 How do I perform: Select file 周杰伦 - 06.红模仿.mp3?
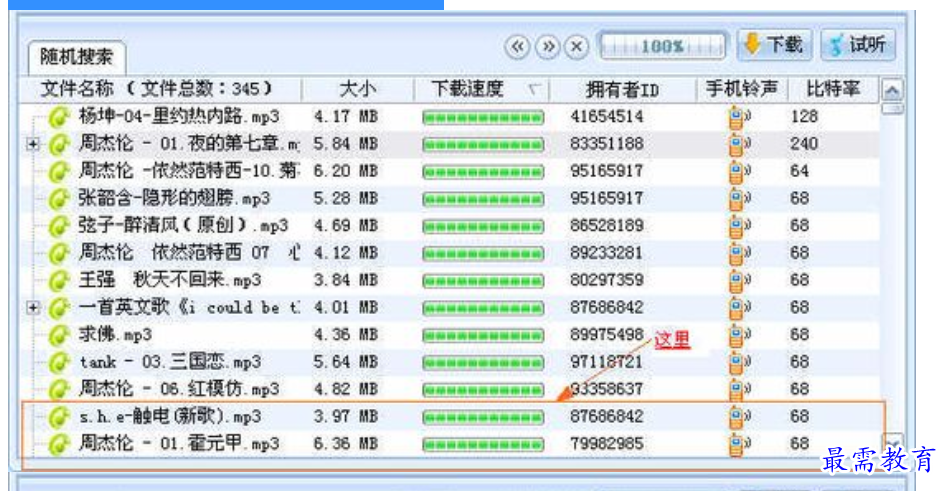179,389
